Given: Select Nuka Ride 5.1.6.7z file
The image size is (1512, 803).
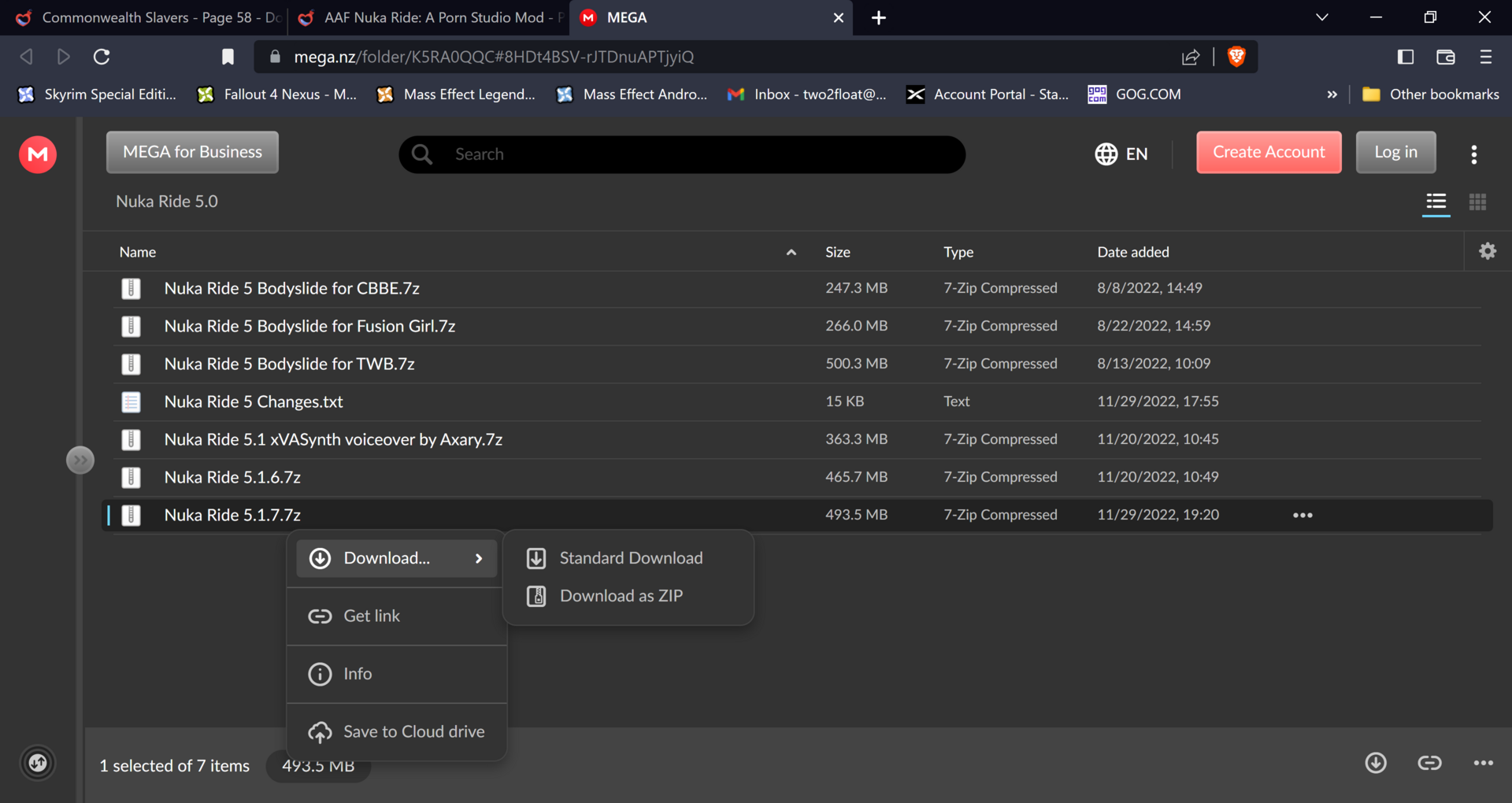Looking at the screenshot, I should pyautogui.click(x=797, y=477).
